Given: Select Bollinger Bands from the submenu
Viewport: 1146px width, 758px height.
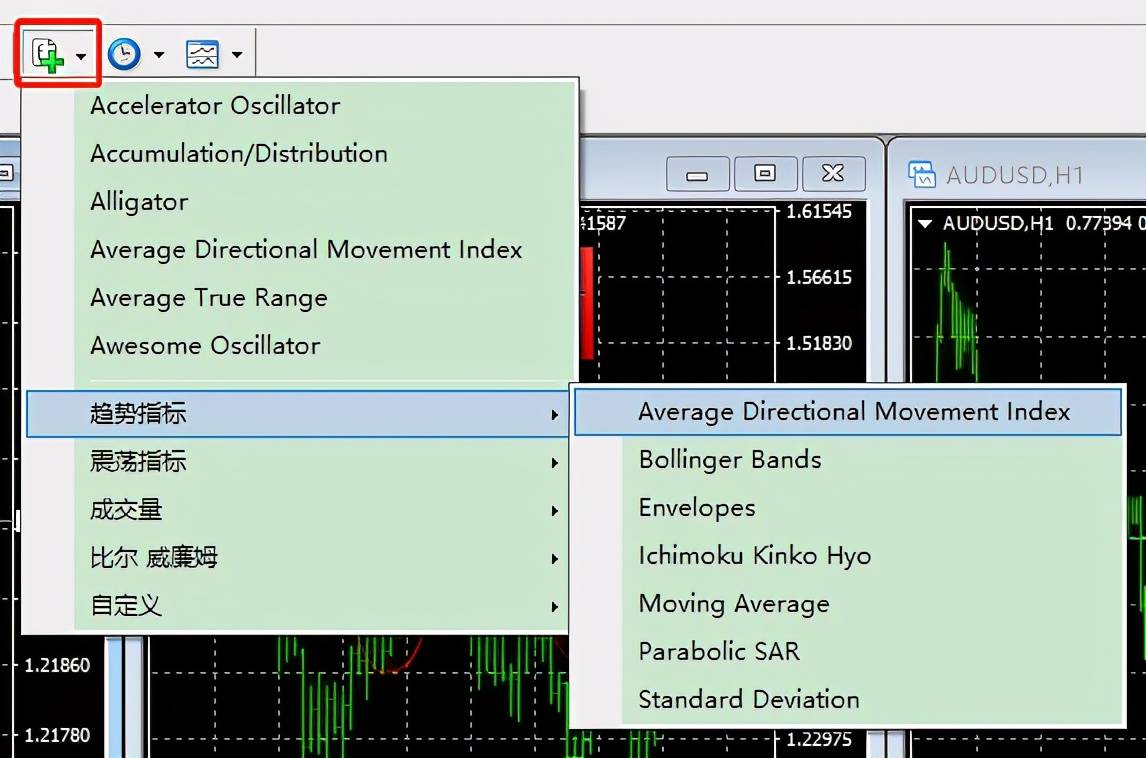Looking at the screenshot, I should point(730,460).
